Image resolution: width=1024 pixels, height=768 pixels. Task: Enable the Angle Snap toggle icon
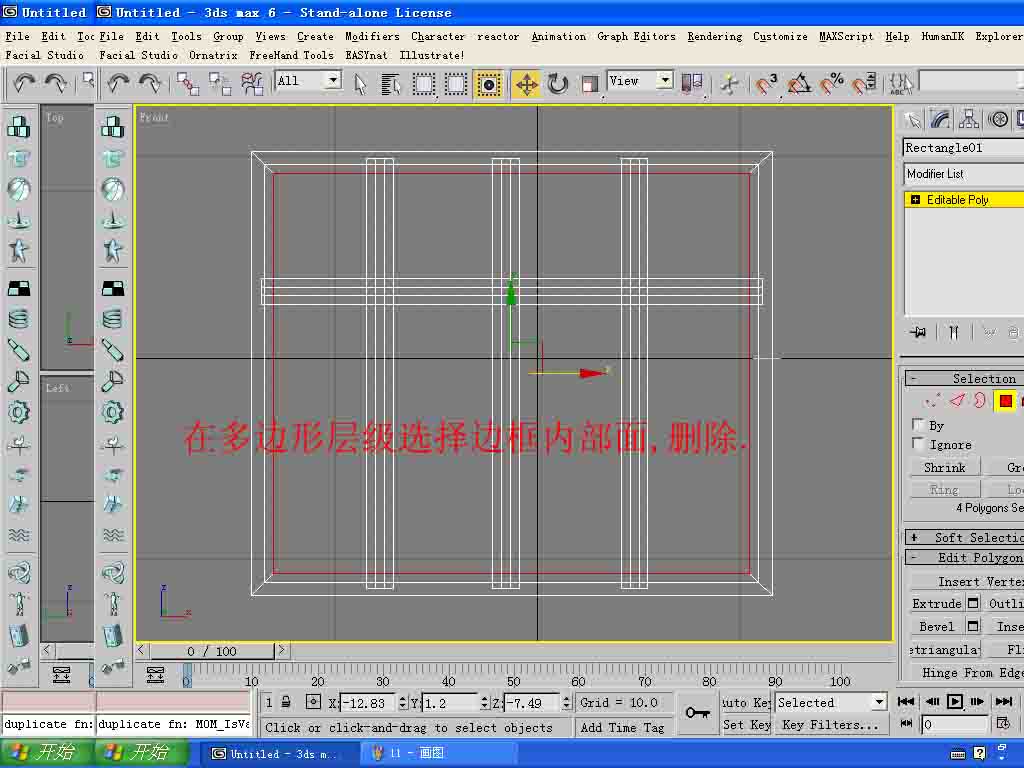pyautogui.click(x=799, y=84)
